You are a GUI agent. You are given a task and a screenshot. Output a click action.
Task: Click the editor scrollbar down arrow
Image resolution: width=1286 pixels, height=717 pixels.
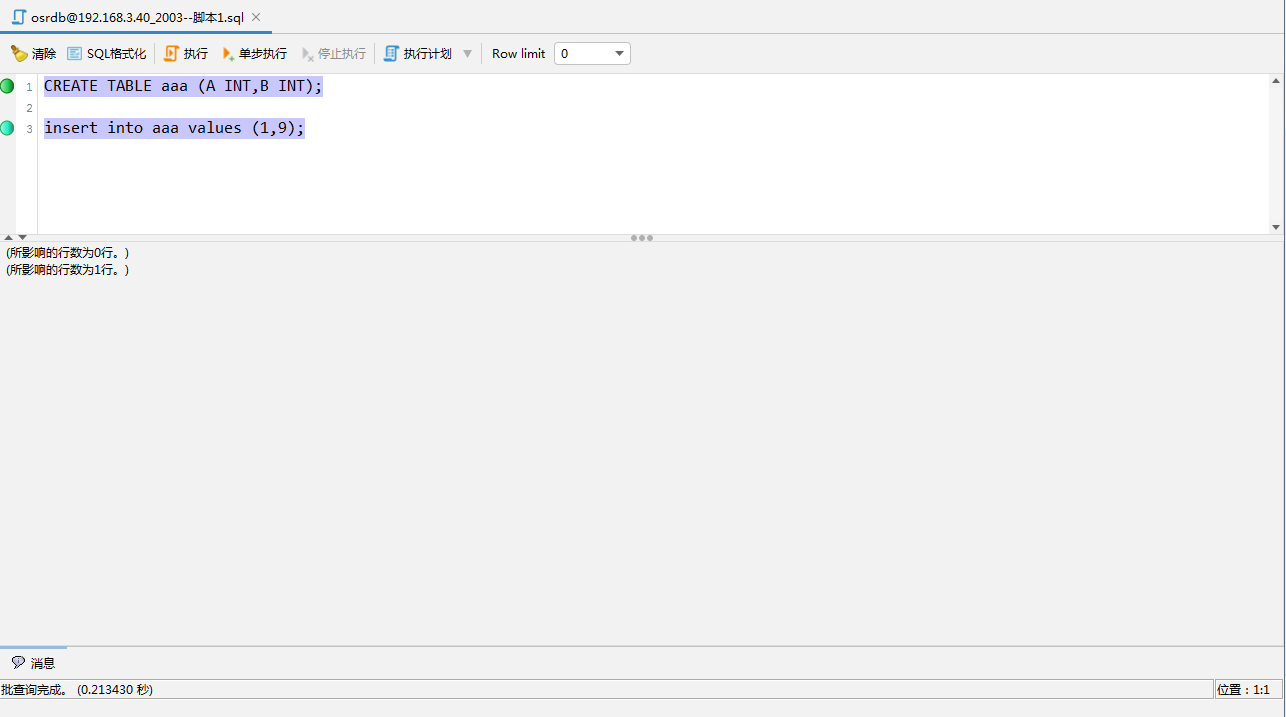coord(1276,227)
